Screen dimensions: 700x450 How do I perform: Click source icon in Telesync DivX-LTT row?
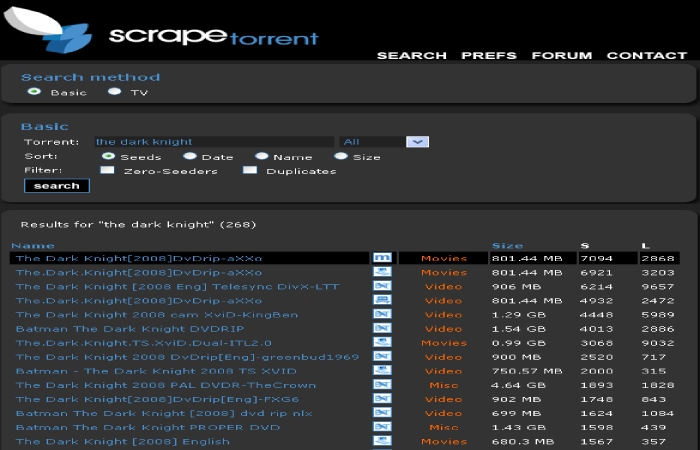click(x=382, y=286)
